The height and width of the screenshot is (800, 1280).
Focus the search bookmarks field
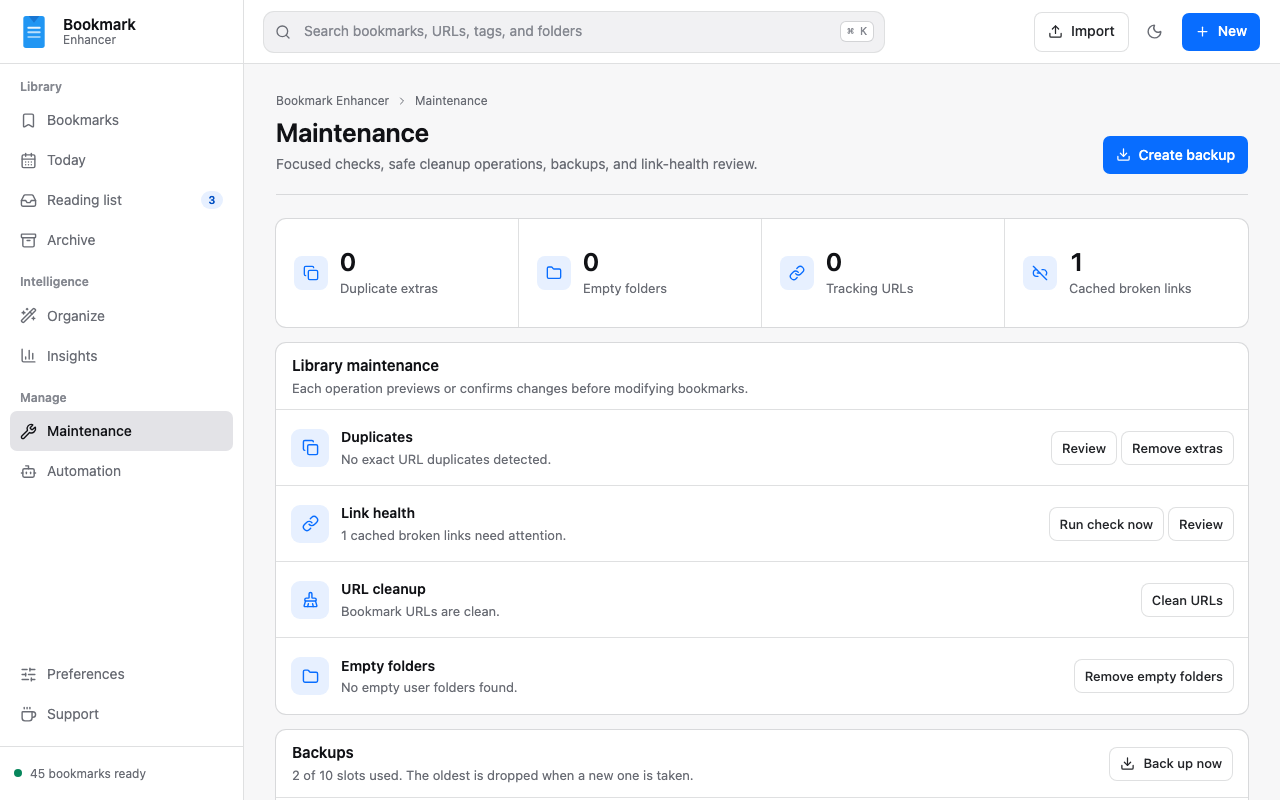[x=574, y=32]
